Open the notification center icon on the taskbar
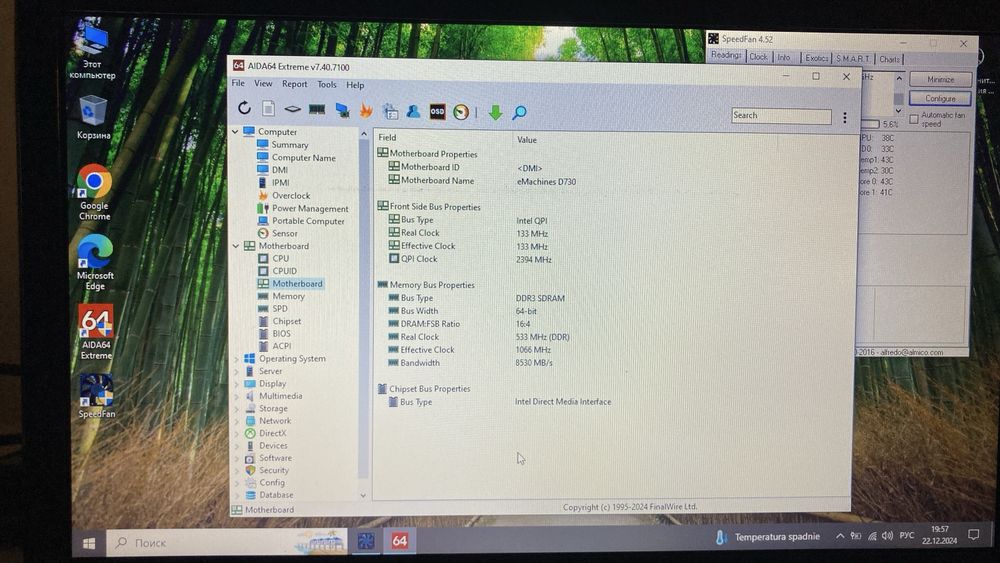The image size is (1000, 563). point(973,535)
